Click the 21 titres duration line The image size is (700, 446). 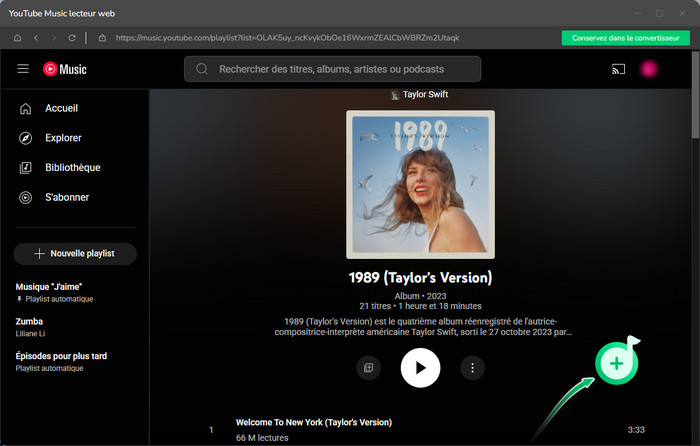(x=420, y=306)
